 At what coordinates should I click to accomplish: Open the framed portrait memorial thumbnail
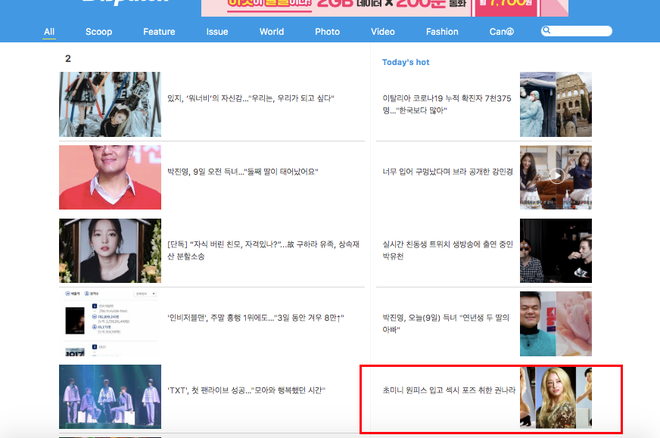(x=110, y=250)
